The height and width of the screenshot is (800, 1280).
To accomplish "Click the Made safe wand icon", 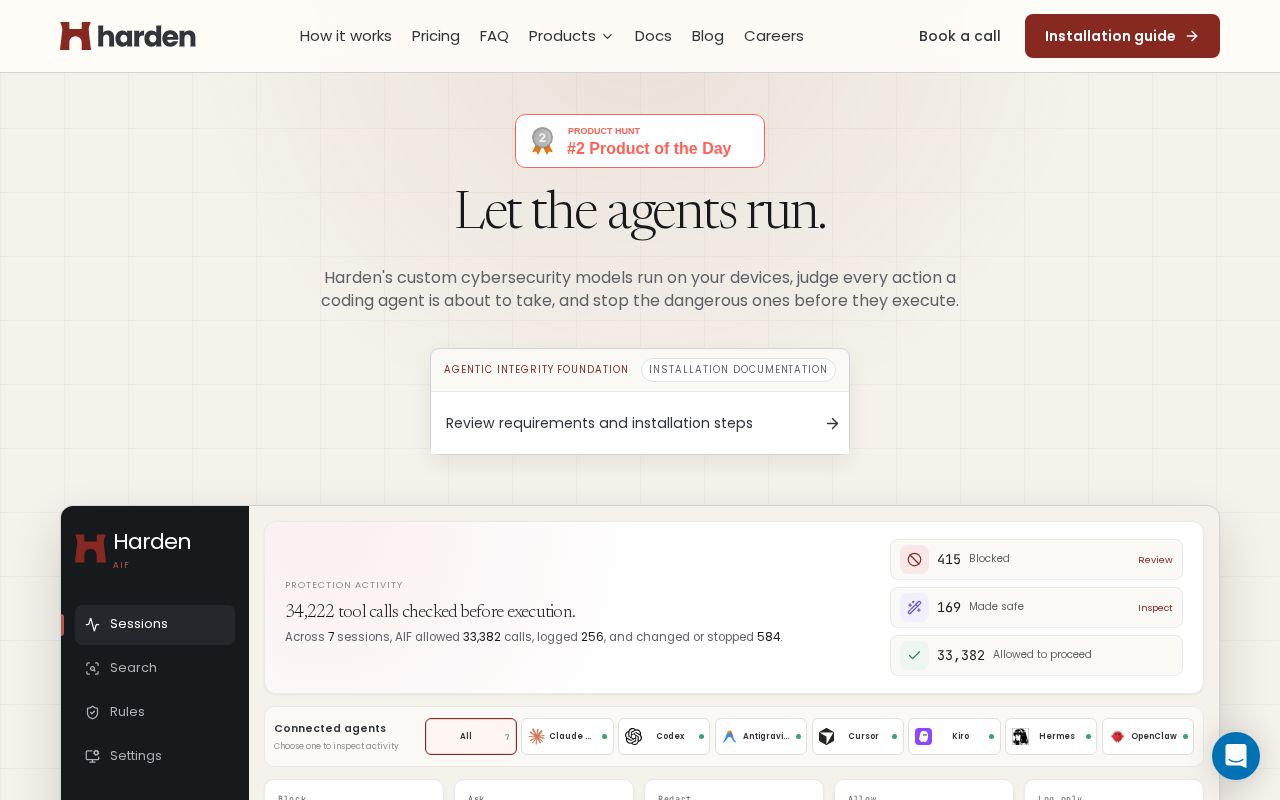I will pos(914,607).
